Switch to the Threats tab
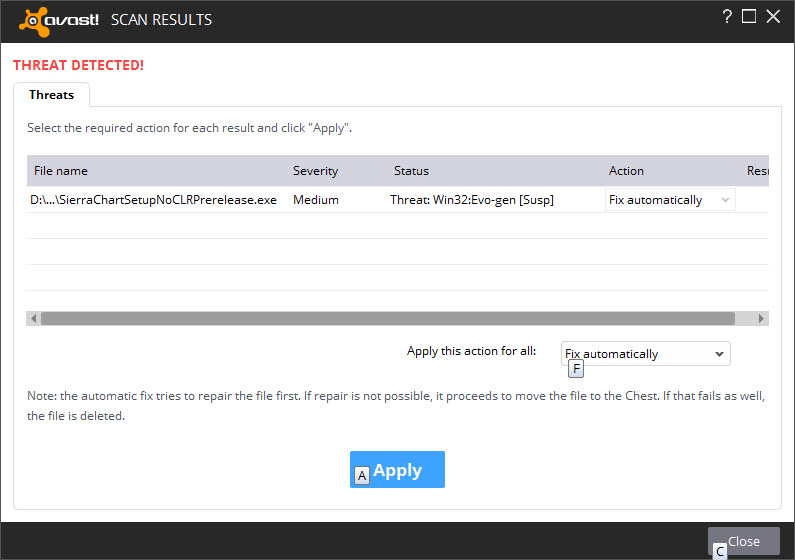 point(51,95)
